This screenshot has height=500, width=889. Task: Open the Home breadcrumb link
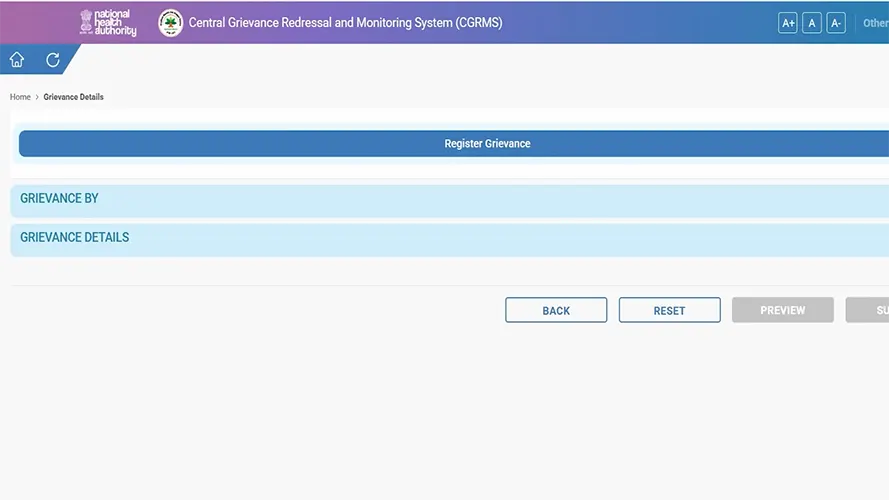tap(20, 97)
